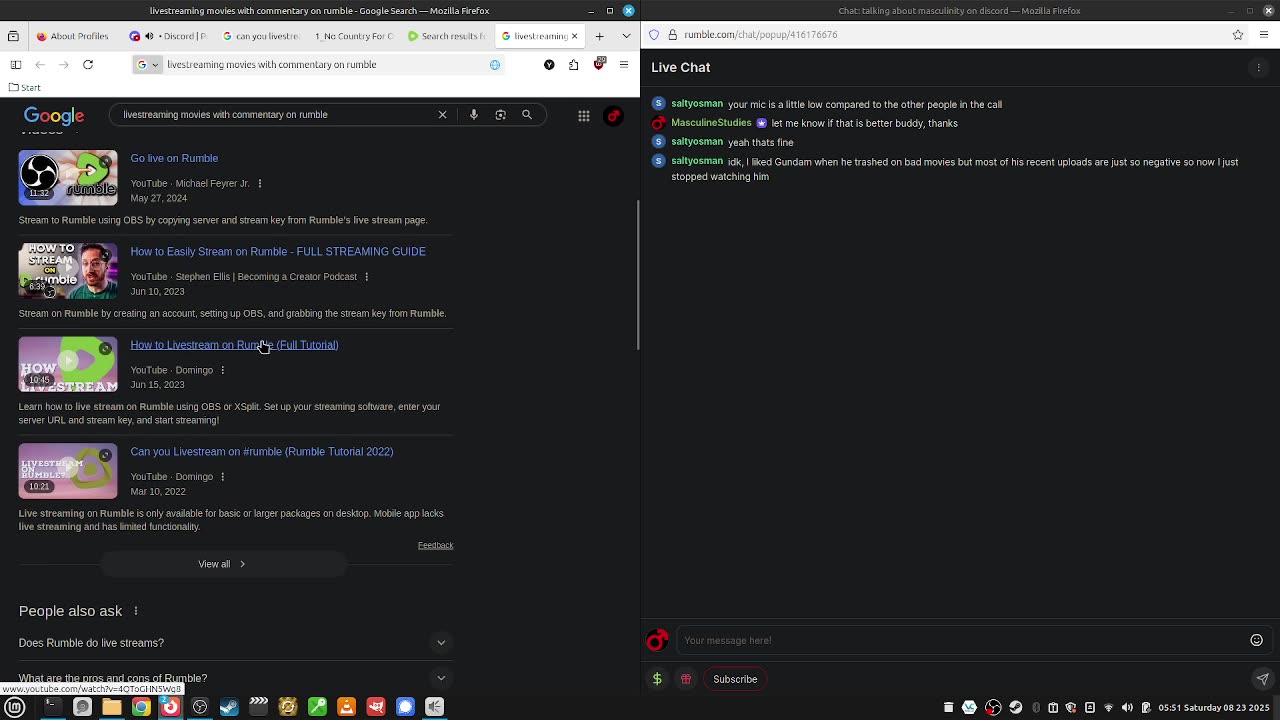This screenshot has width=1280, height=720.
Task: Open the Y extension icon in toolbar
Action: [549, 65]
